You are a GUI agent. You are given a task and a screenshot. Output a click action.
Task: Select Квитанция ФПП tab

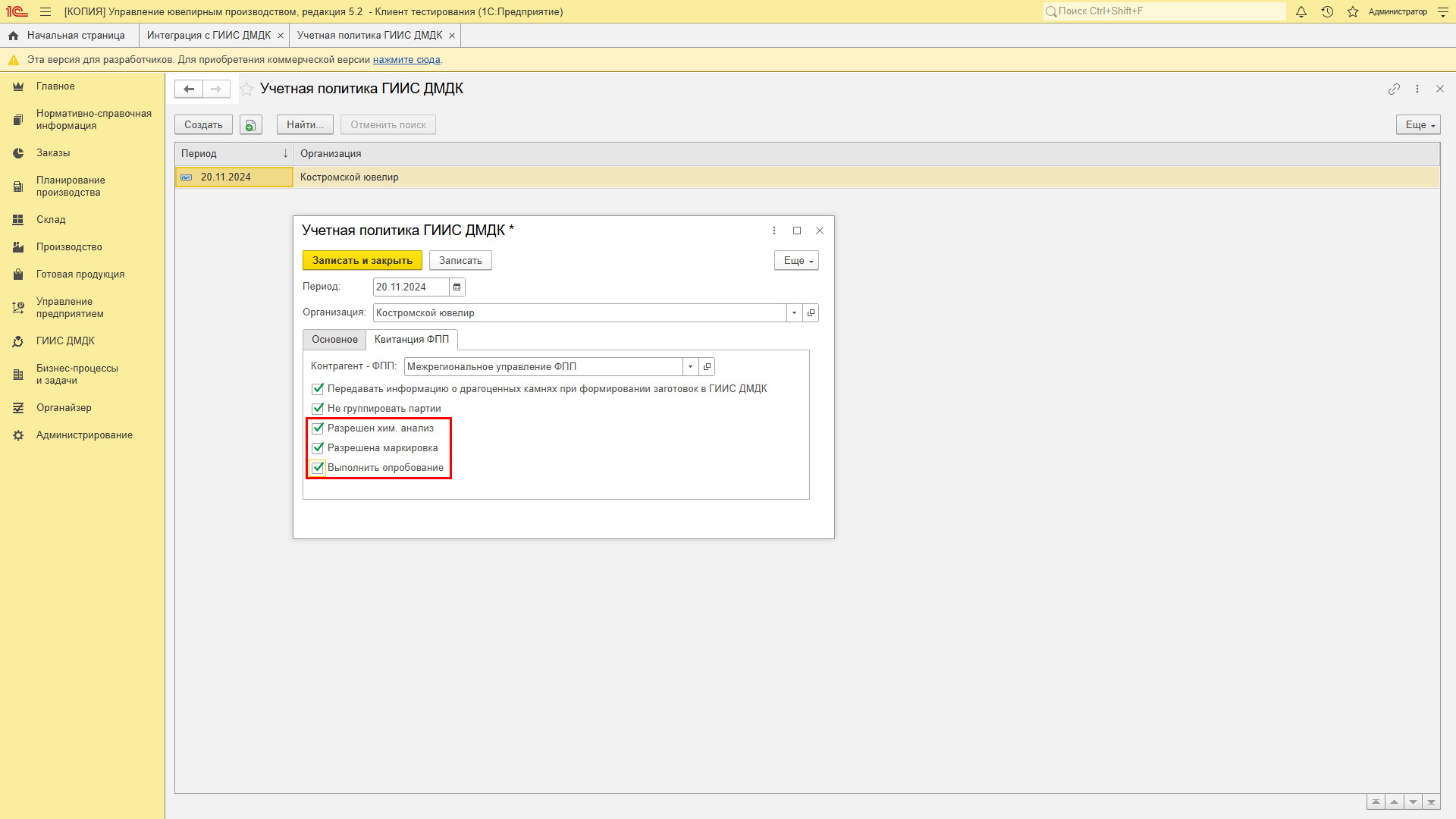coord(412,340)
